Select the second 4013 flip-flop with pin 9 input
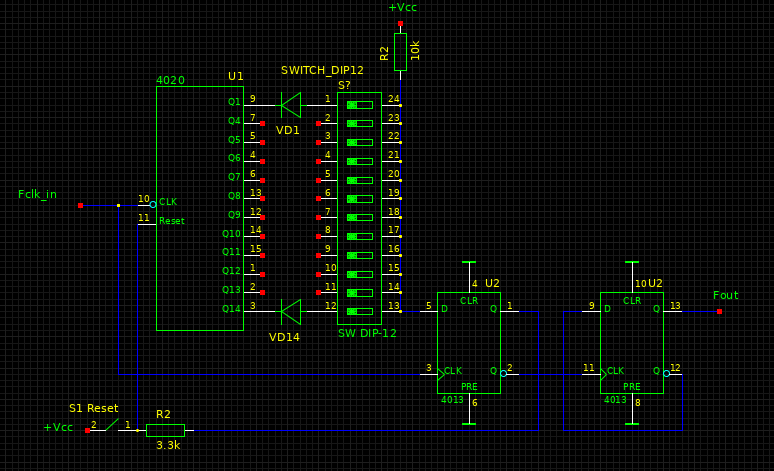The image size is (774, 471). (x=631, y=342)
